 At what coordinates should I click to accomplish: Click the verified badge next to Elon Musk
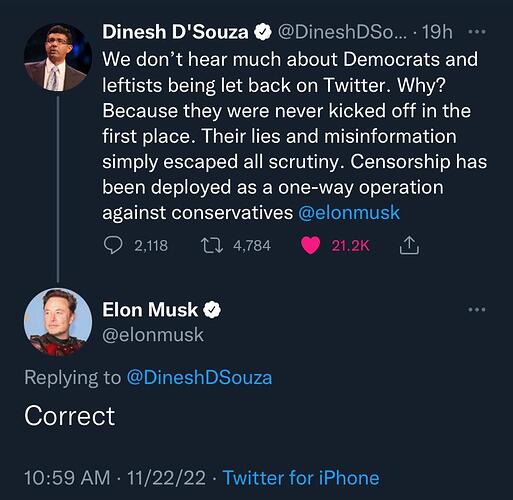212,310
